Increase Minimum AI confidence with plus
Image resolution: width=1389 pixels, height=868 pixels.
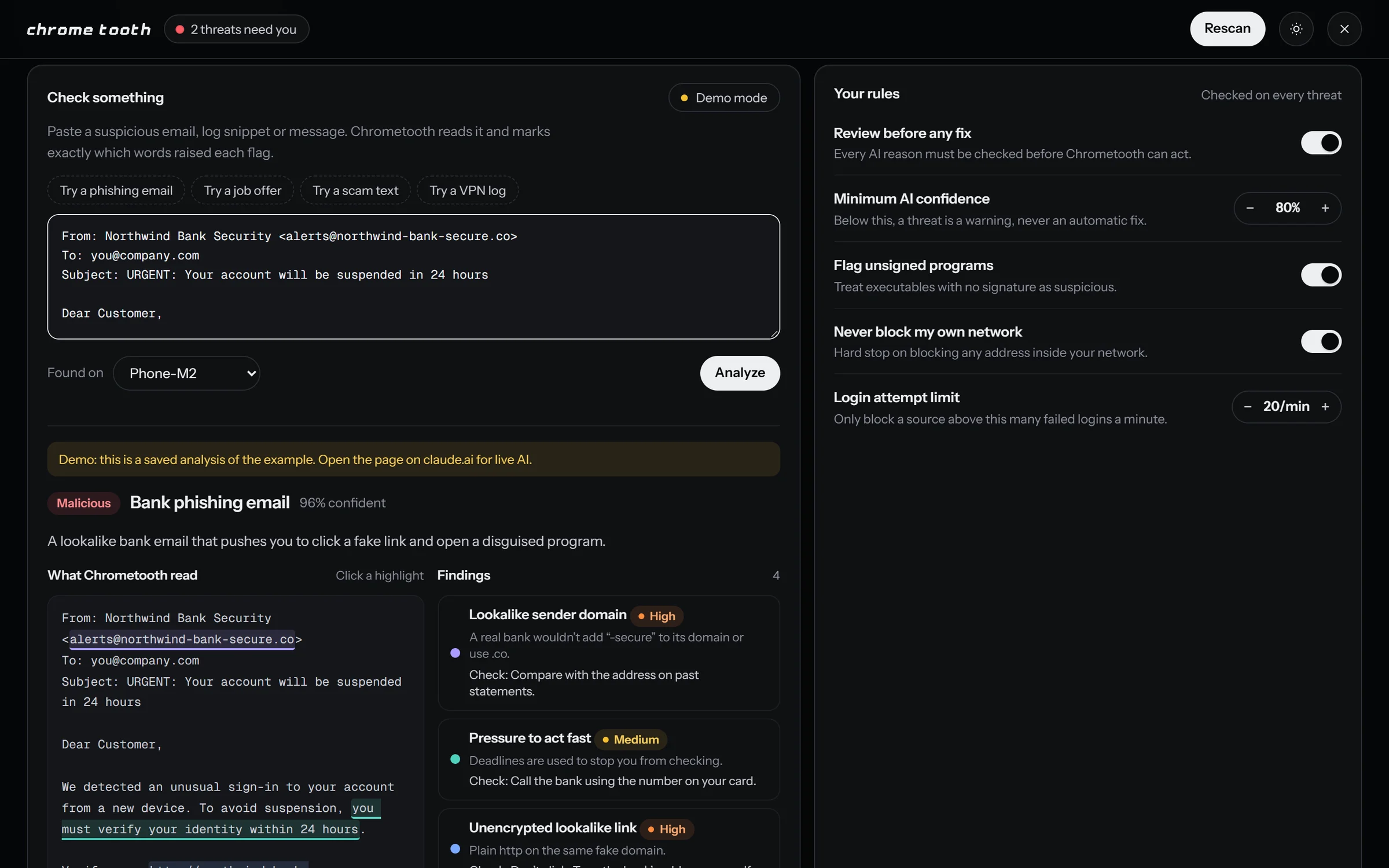(1325, 208)
